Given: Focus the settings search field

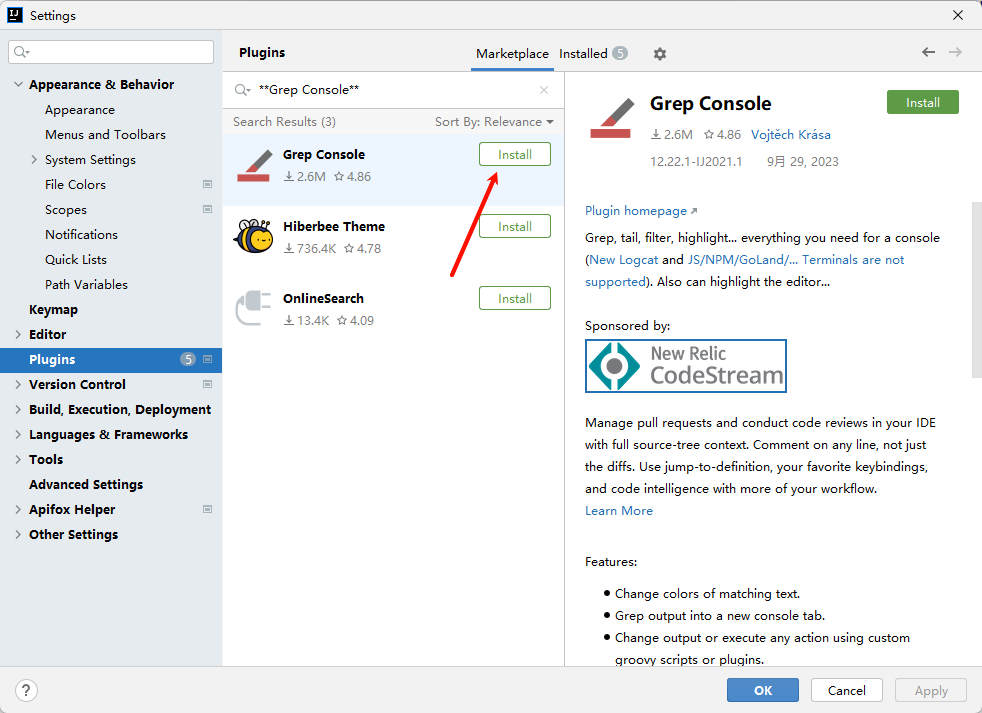Looking at the screenshot, I should pos(111,52).
